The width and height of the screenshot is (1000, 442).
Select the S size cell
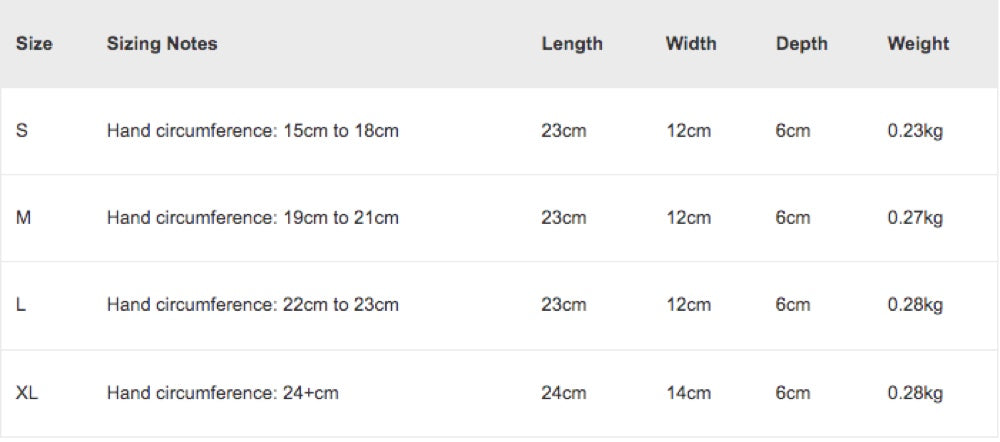click(22, 131)
